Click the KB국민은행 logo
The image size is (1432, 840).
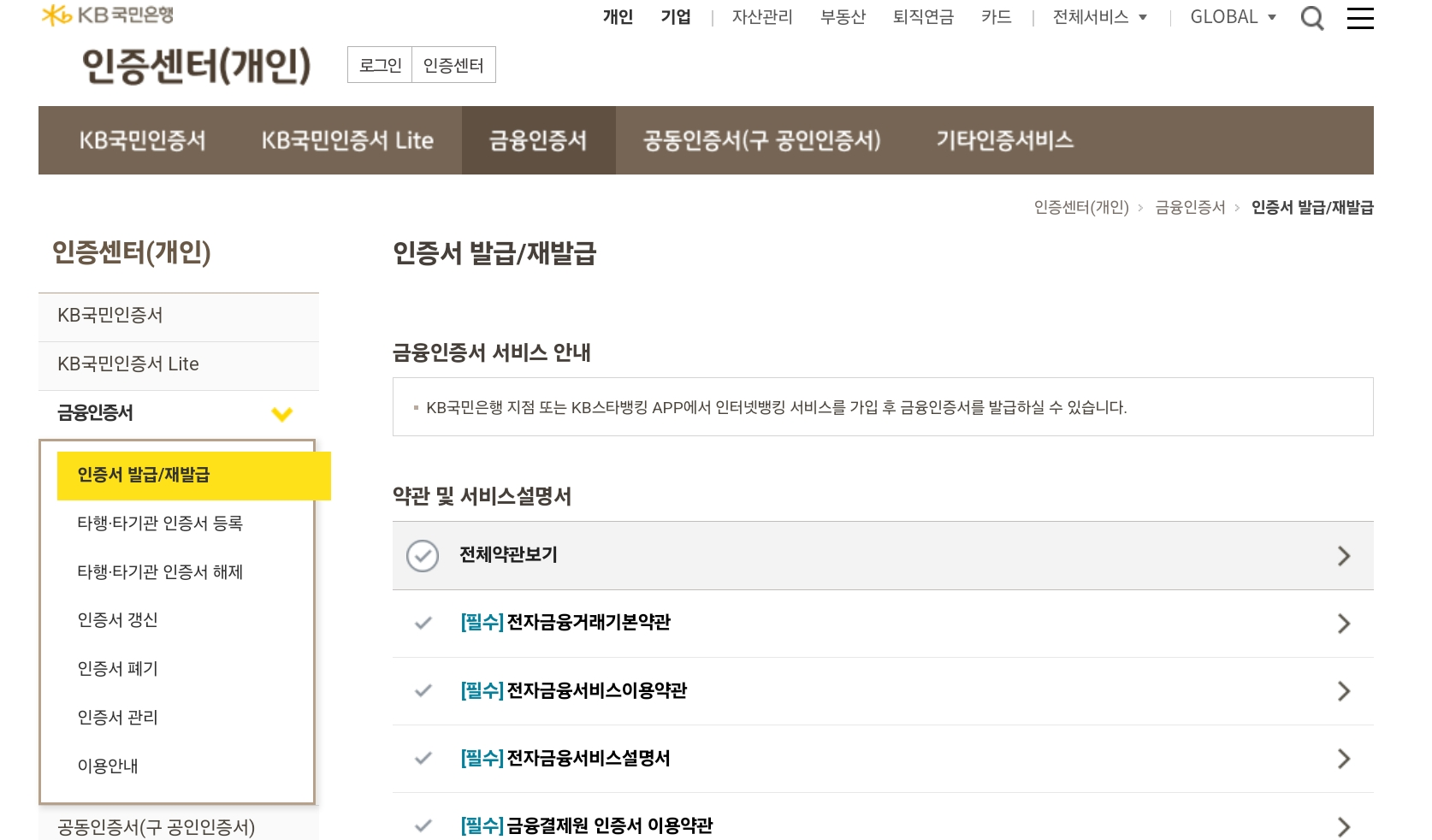(x=108, y=15)
